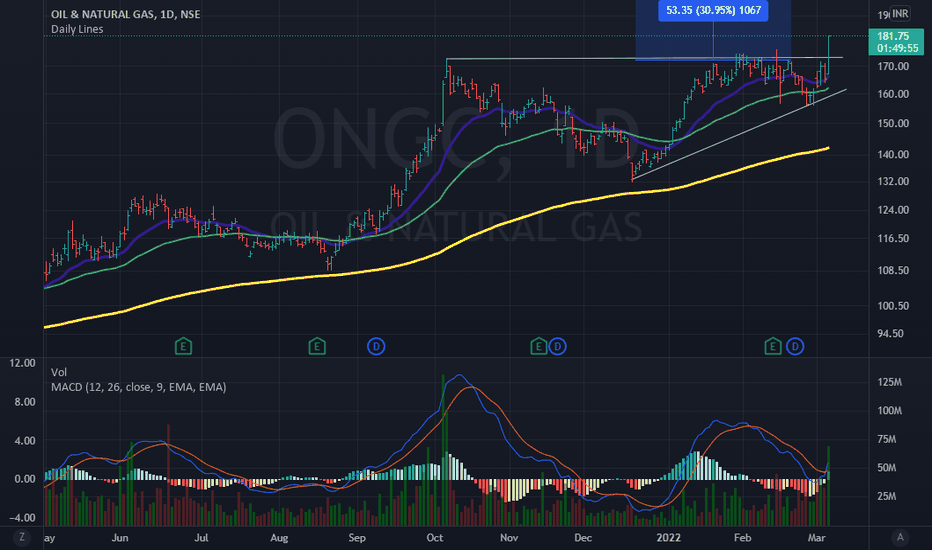Click the bar countdown timer 01:49:55
This screenshot has width=932, height=550.
898,48
